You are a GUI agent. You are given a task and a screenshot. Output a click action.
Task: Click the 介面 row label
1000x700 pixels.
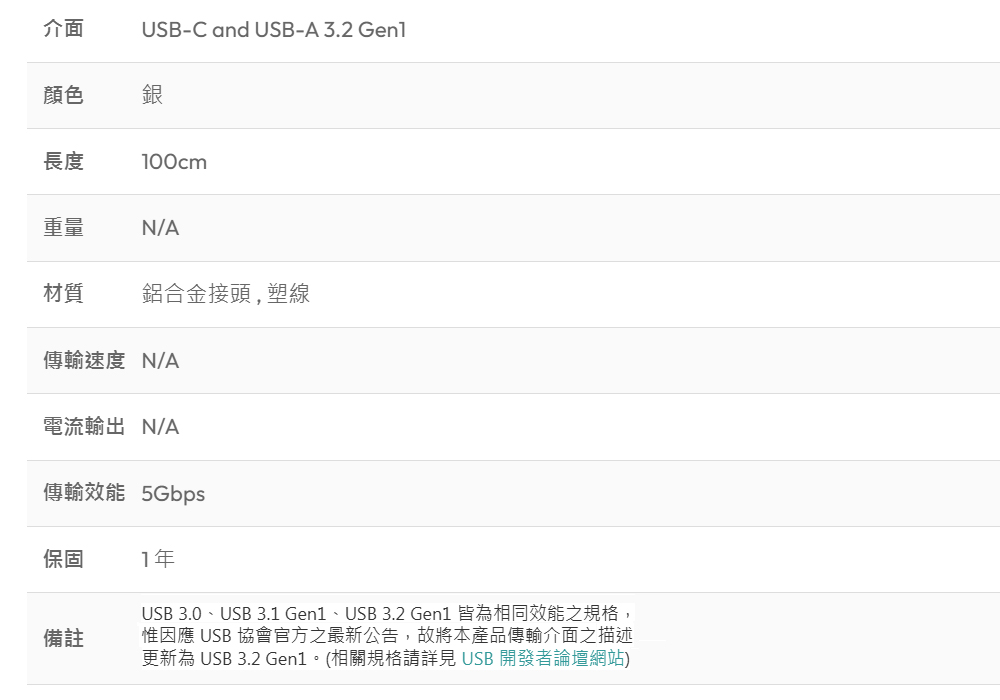pyautogui.click(x=63, y=29)
